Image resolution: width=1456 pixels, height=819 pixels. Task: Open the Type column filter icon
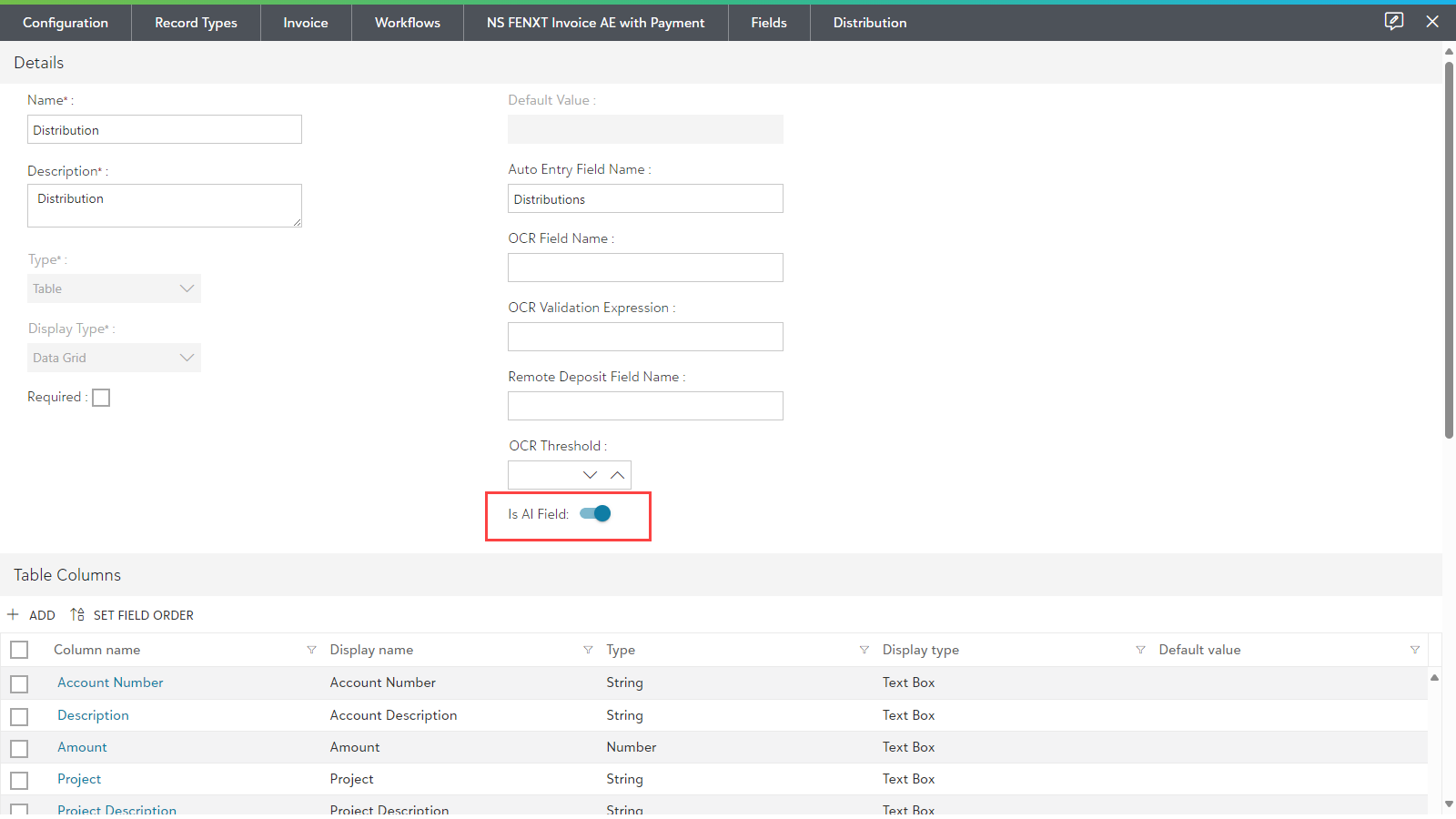864,650
